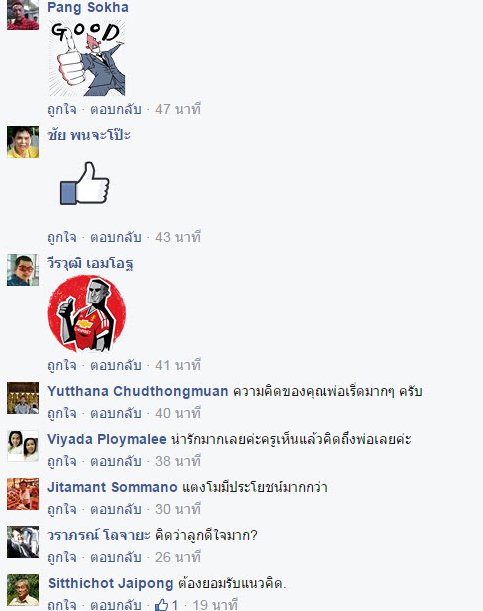Image resolution: width=483 pixels, height=611 pixels.
Task: Reply to Yutthana Chudthongmuan's comment
Action: [116, 413]
